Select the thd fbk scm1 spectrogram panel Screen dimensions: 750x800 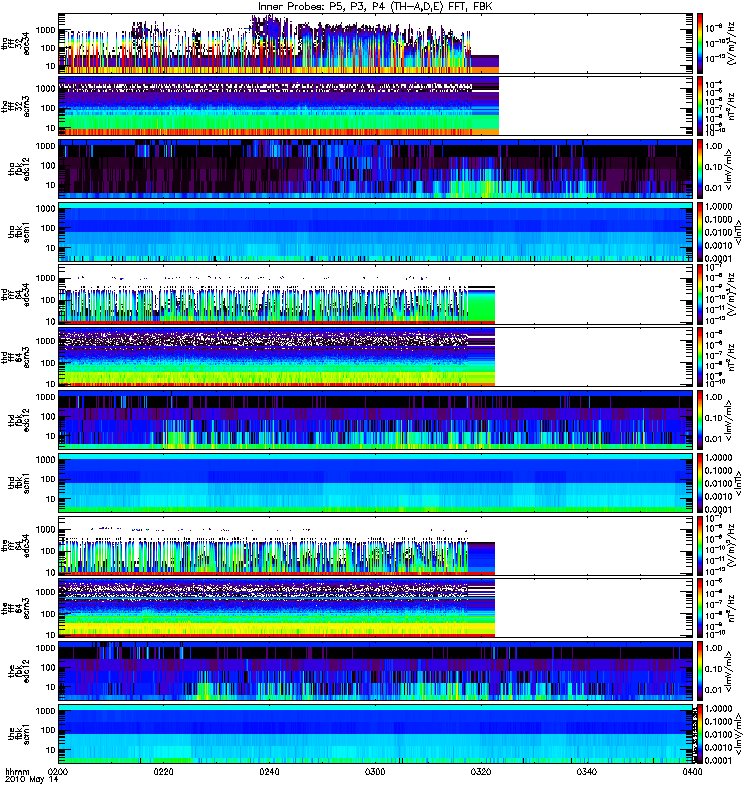[376, 483]
